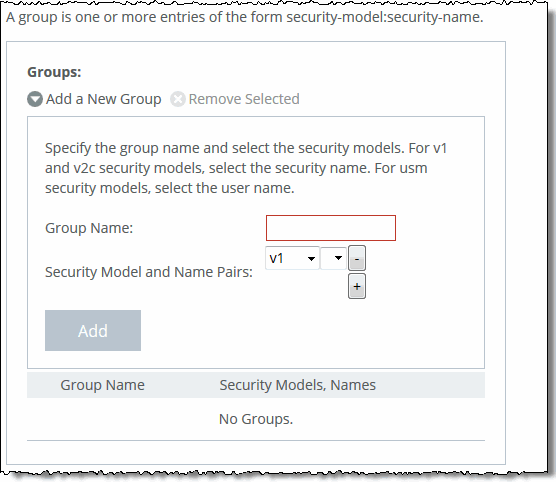Click the arrow on the v1 dropdown

(x=311, y=259)
